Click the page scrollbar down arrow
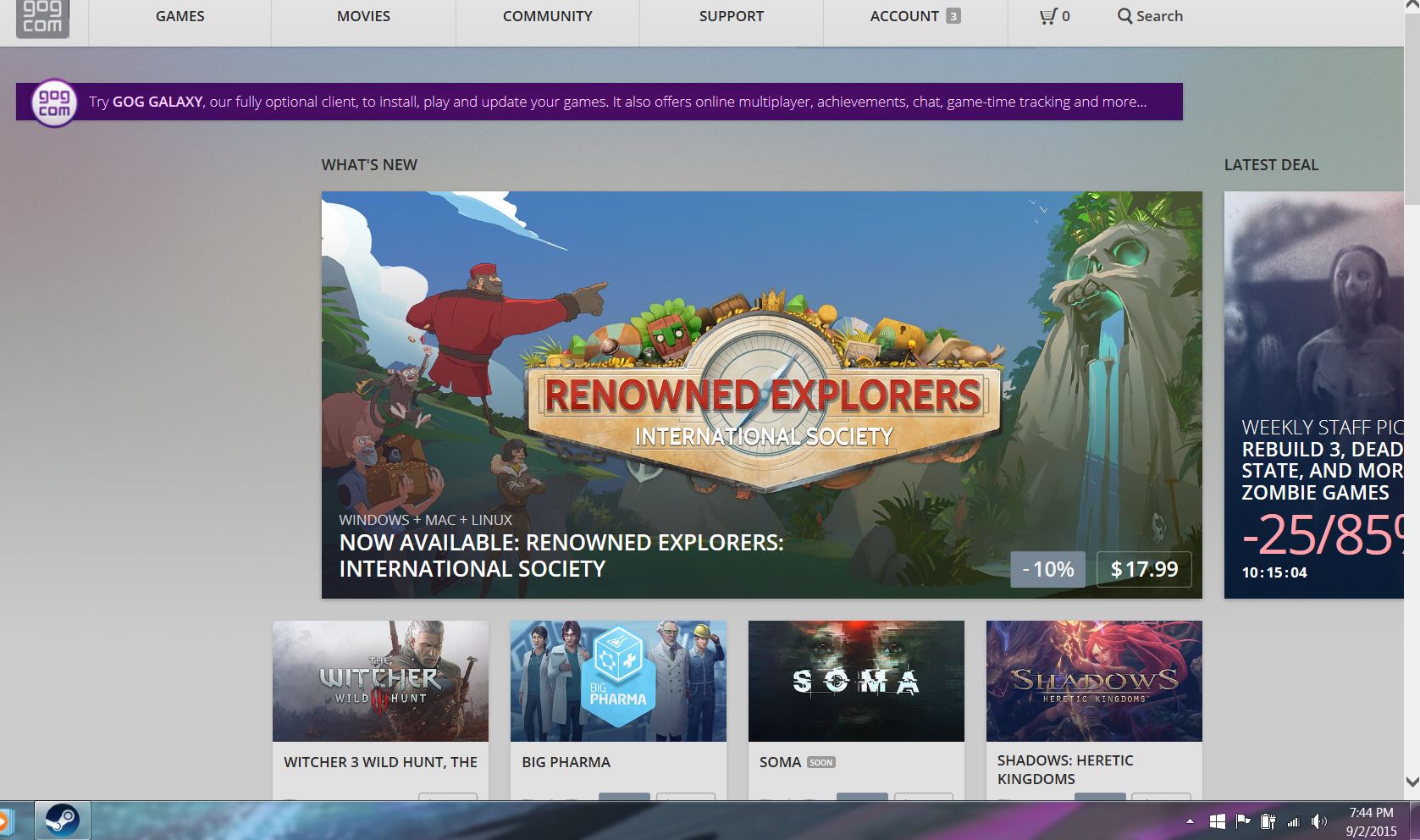Image resolution: width=1420 pixels, height=840 pixels. tap(1412, 782)
